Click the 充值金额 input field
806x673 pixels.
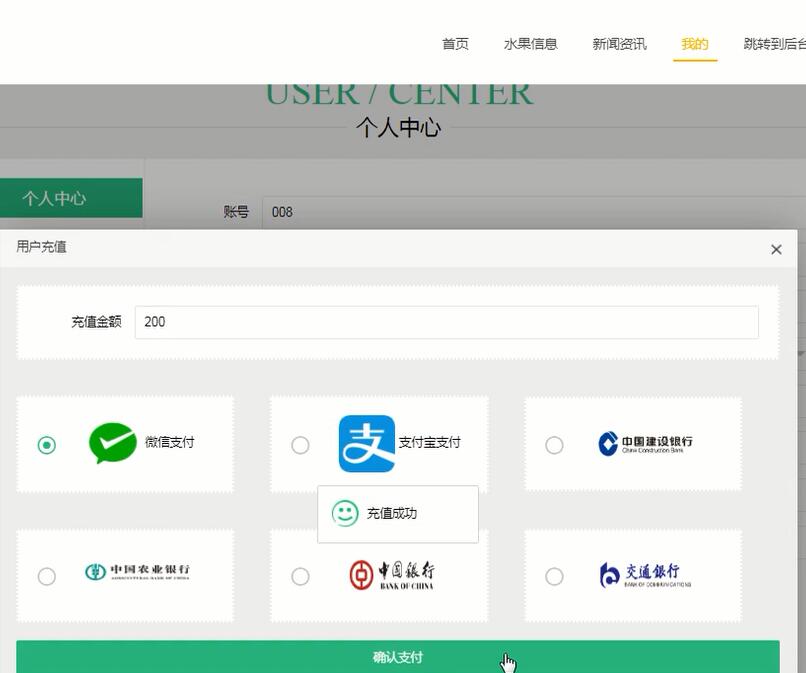click(446, 322)
